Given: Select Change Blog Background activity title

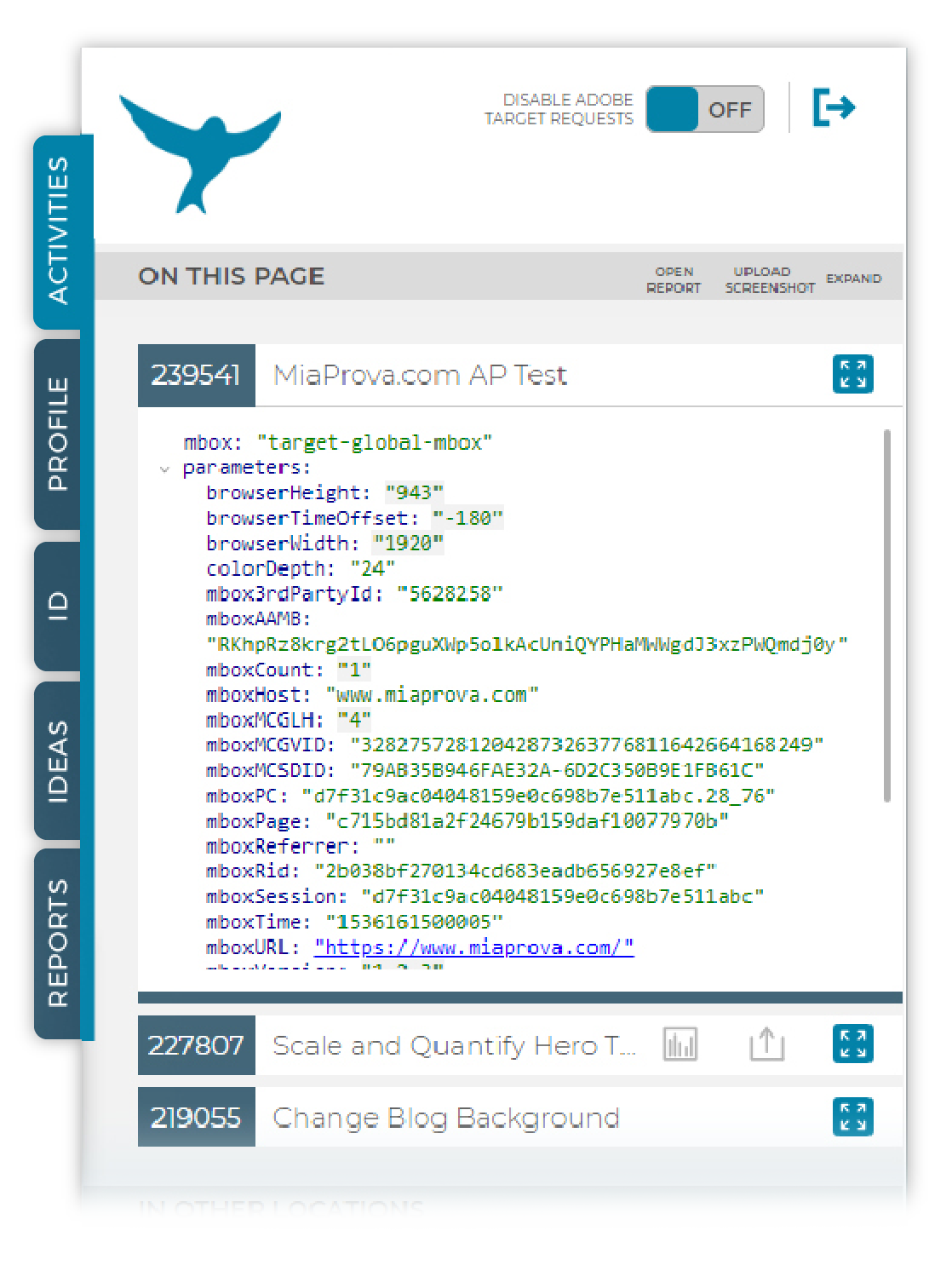Looking at the screenshot, I should point(445,1118).
